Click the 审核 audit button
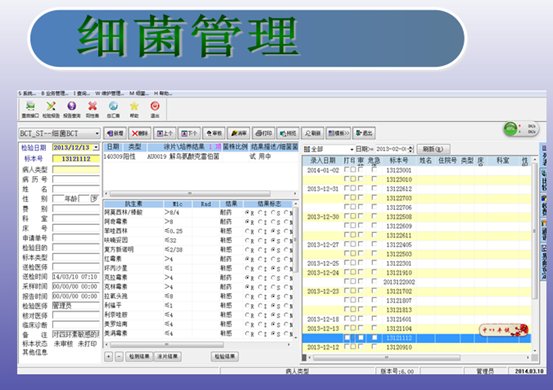The image size is (553, 390). point(214,133)
